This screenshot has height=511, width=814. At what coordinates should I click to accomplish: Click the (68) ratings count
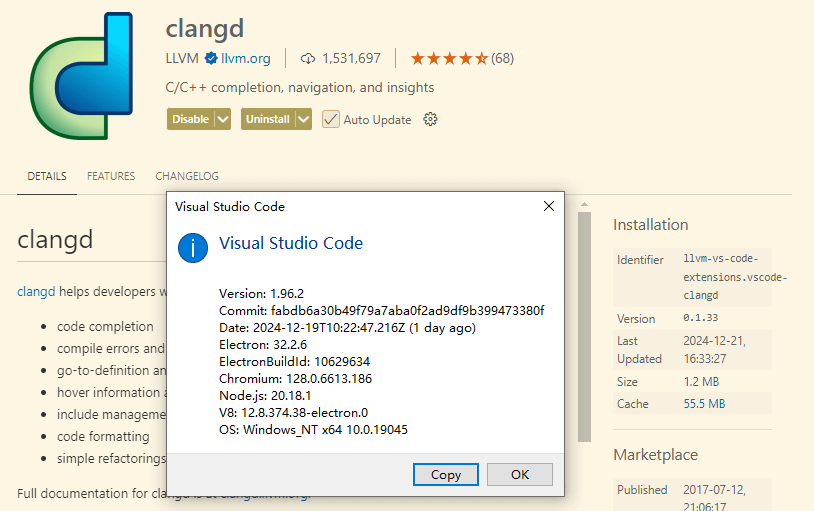click(503, 58)
